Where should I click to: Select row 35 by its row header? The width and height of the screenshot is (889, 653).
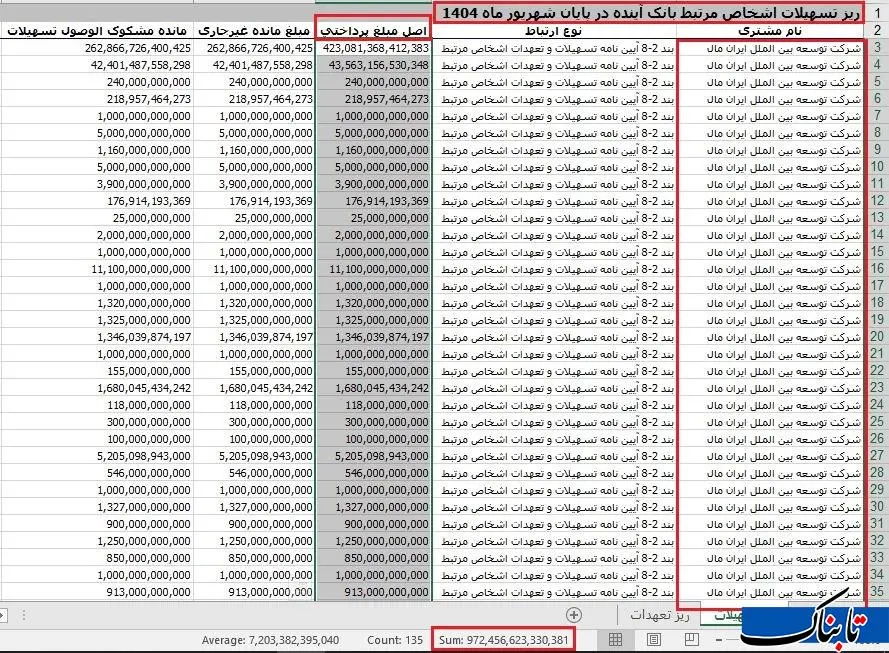point(877,592)
